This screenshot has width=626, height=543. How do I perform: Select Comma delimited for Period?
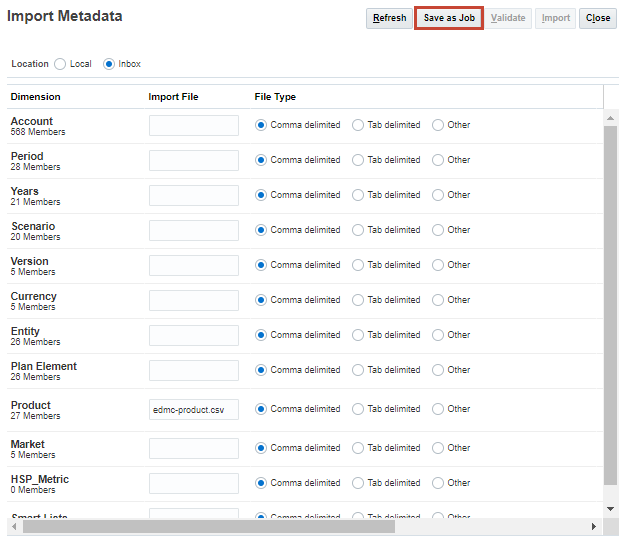point(261,160)
